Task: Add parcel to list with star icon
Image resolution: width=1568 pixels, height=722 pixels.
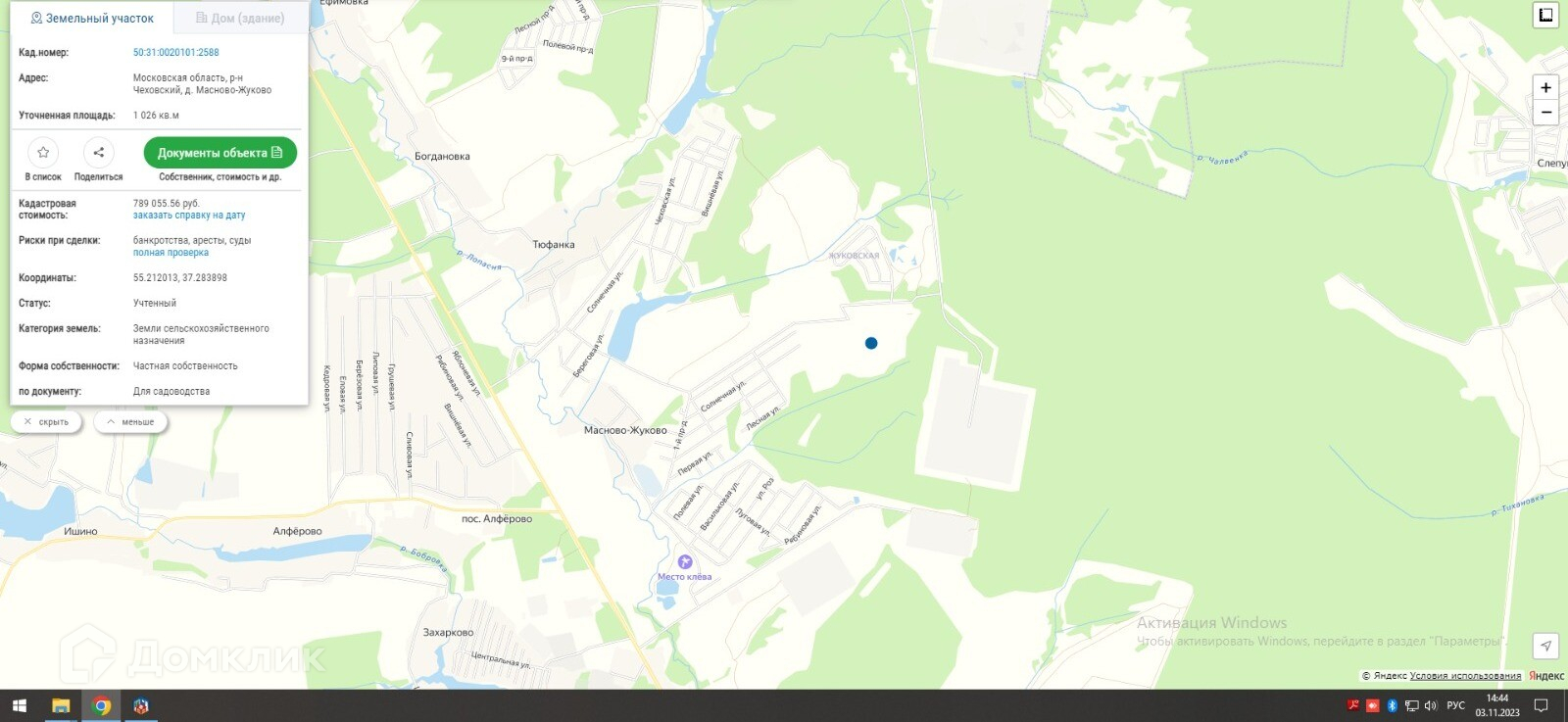Action: (x=43, y=152)
